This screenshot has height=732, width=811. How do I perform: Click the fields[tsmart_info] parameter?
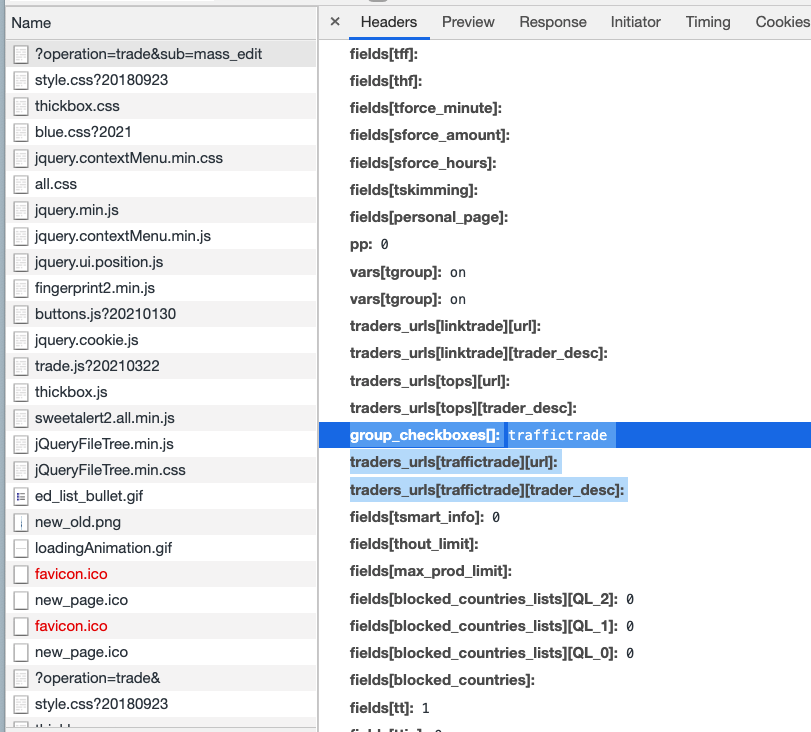point(425,517)
